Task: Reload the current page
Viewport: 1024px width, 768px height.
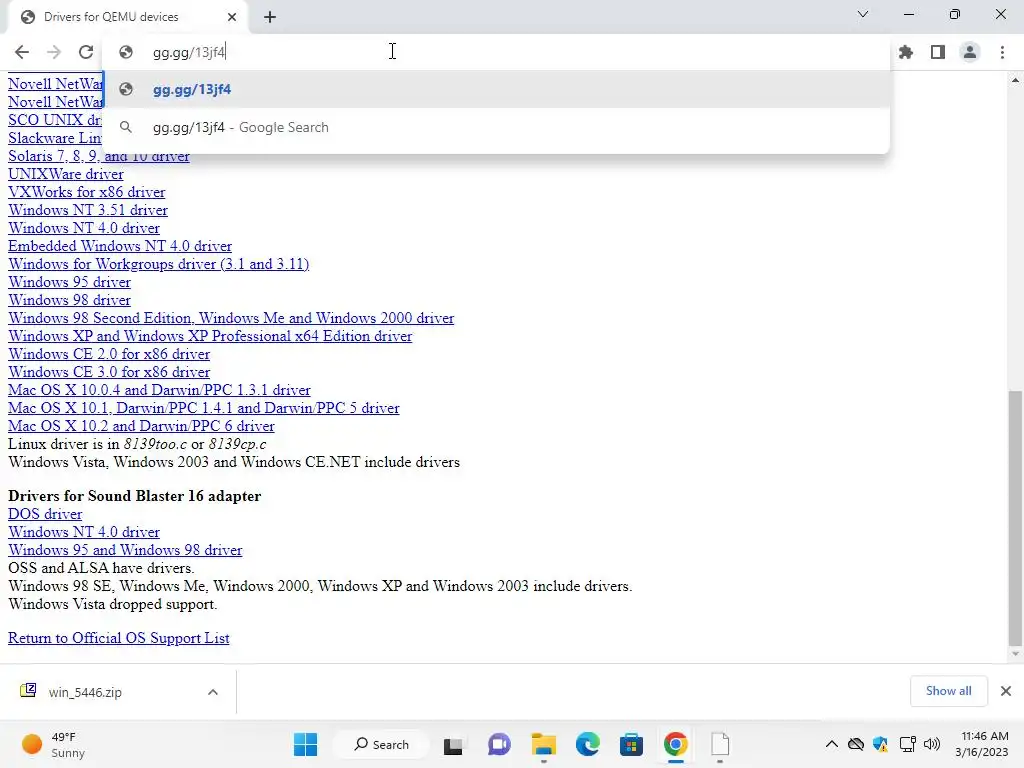Action: 86,52
